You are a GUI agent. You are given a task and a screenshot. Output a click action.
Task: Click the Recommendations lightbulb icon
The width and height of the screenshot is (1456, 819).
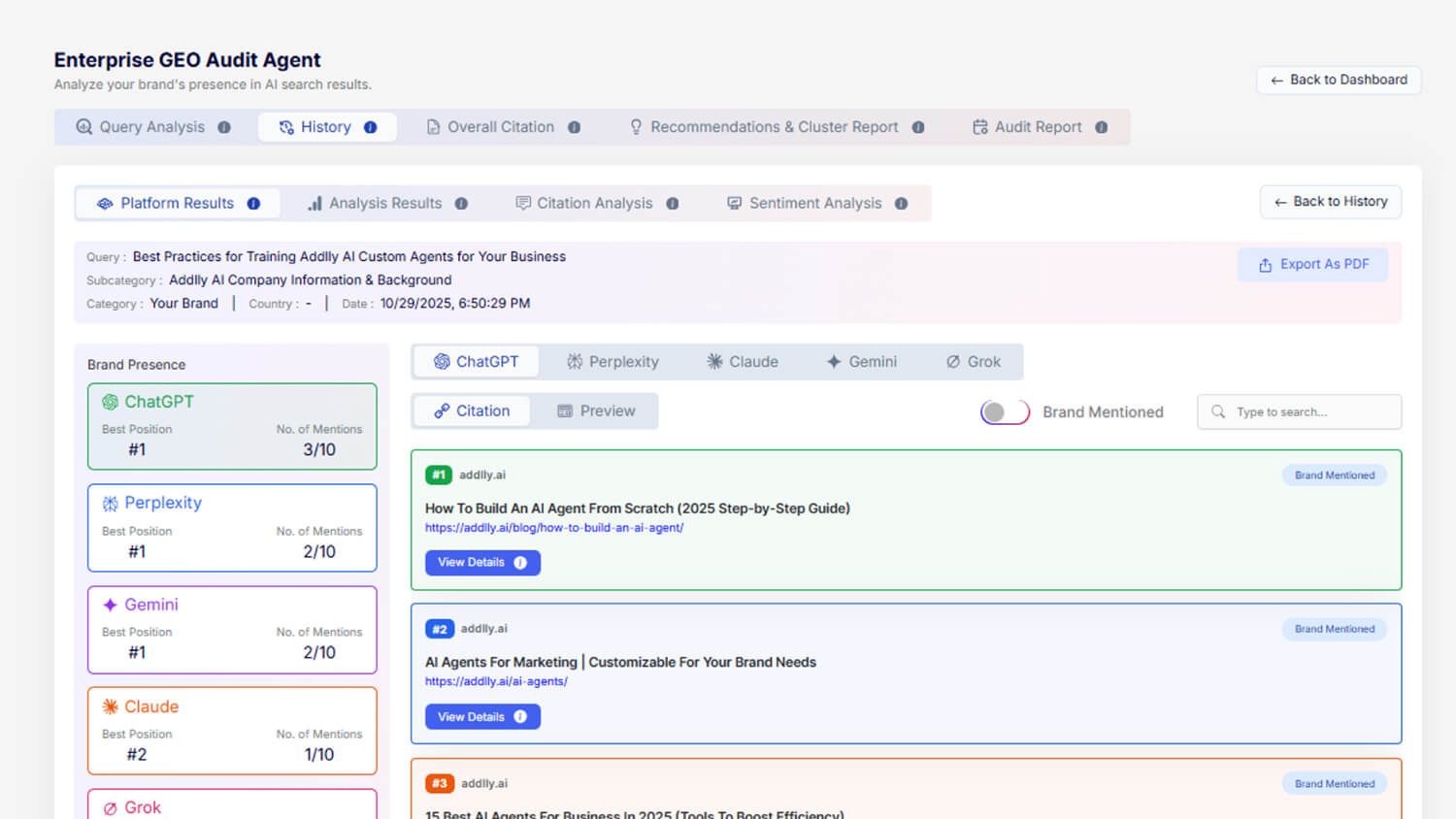tap(636, 127)
